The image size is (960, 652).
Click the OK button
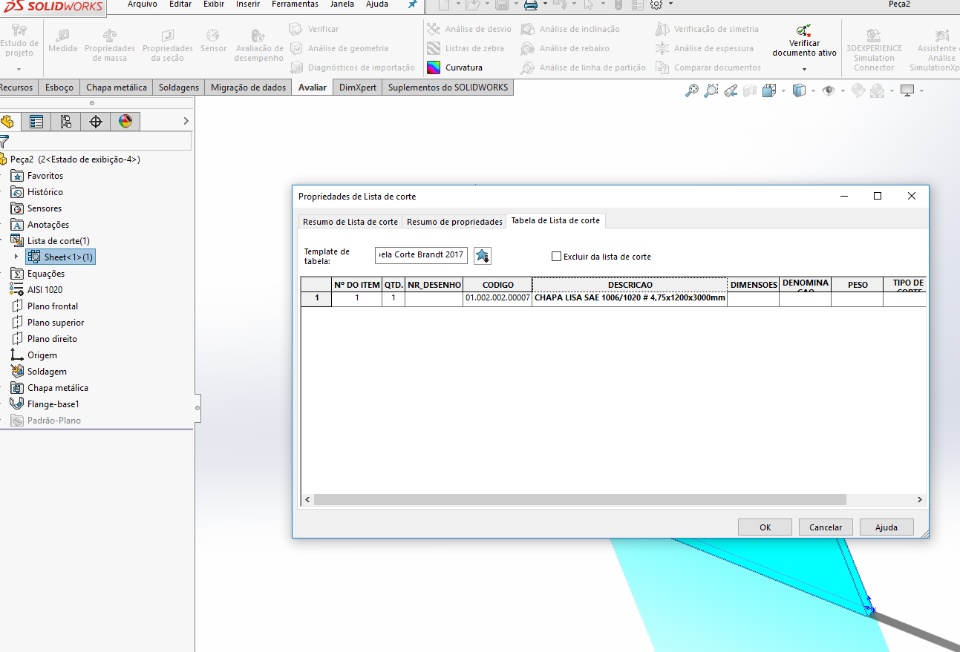(x=765, y=527)
